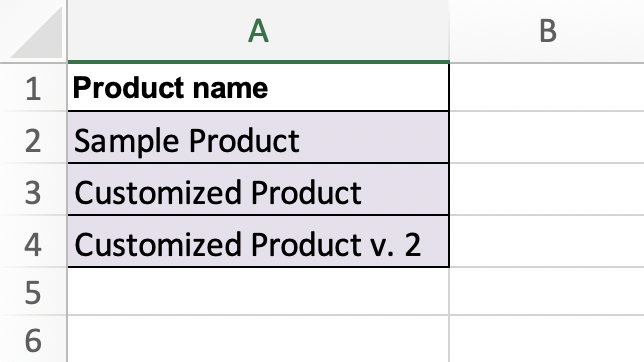This screenshot has height=362, width=644.
Task: Select row 6 header
Action: click(x=33, y=339)
